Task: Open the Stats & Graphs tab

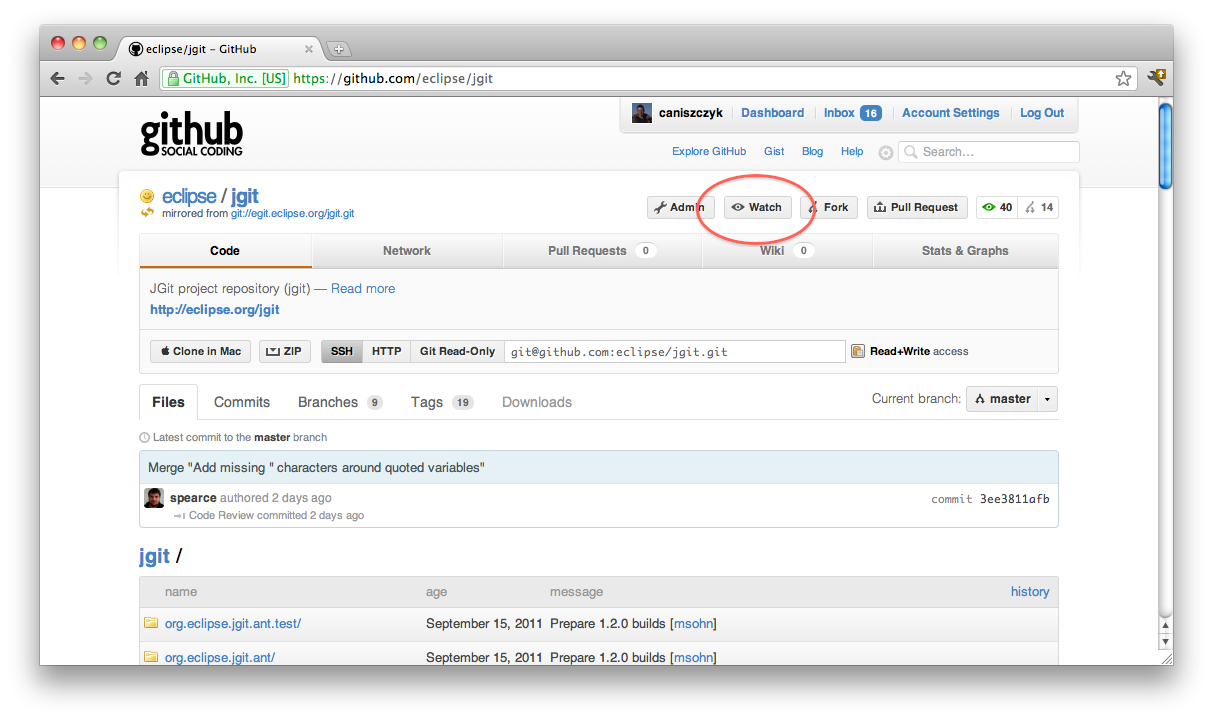Action: (x=965, y=251)
